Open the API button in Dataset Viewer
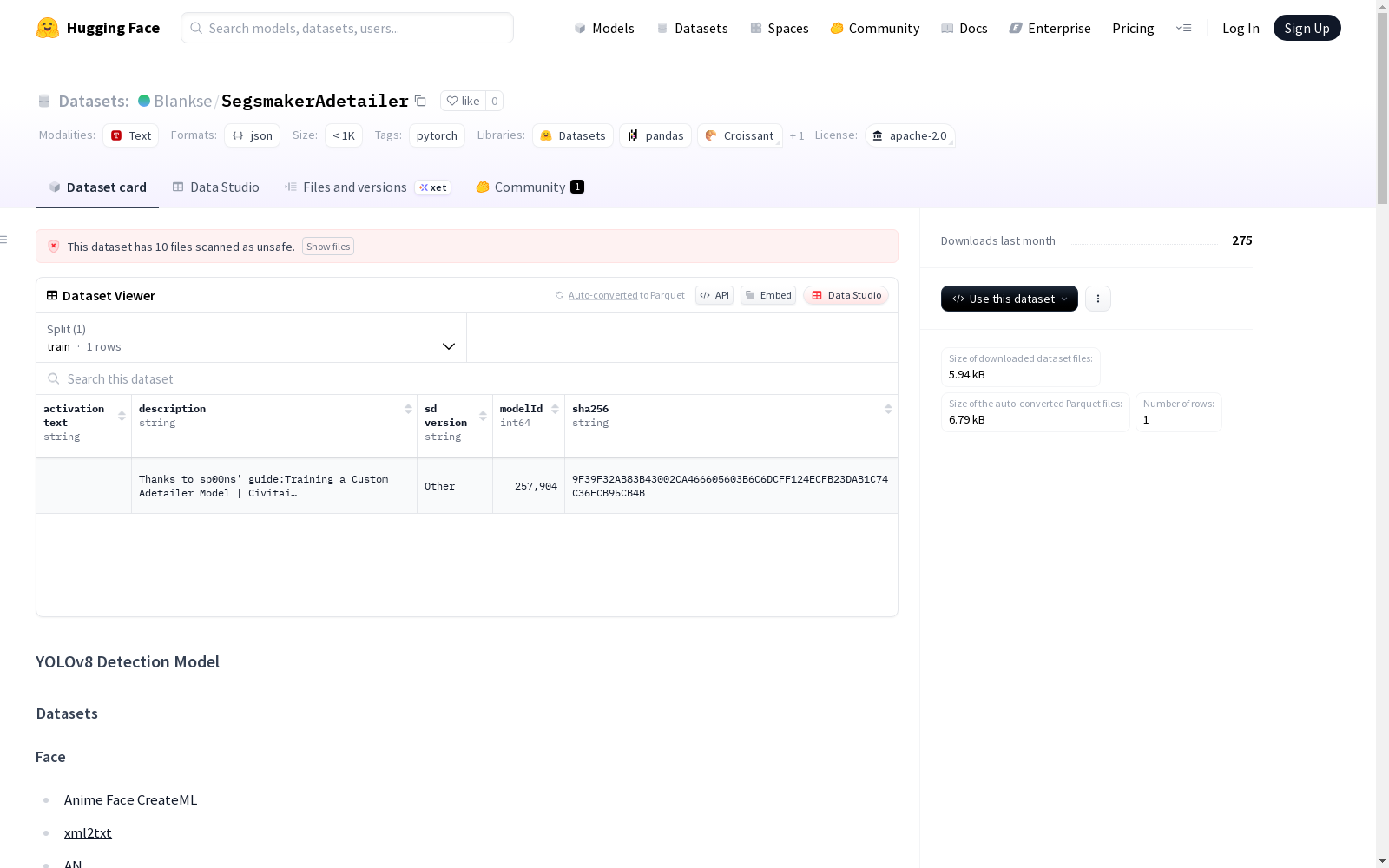 pos(714,295)
